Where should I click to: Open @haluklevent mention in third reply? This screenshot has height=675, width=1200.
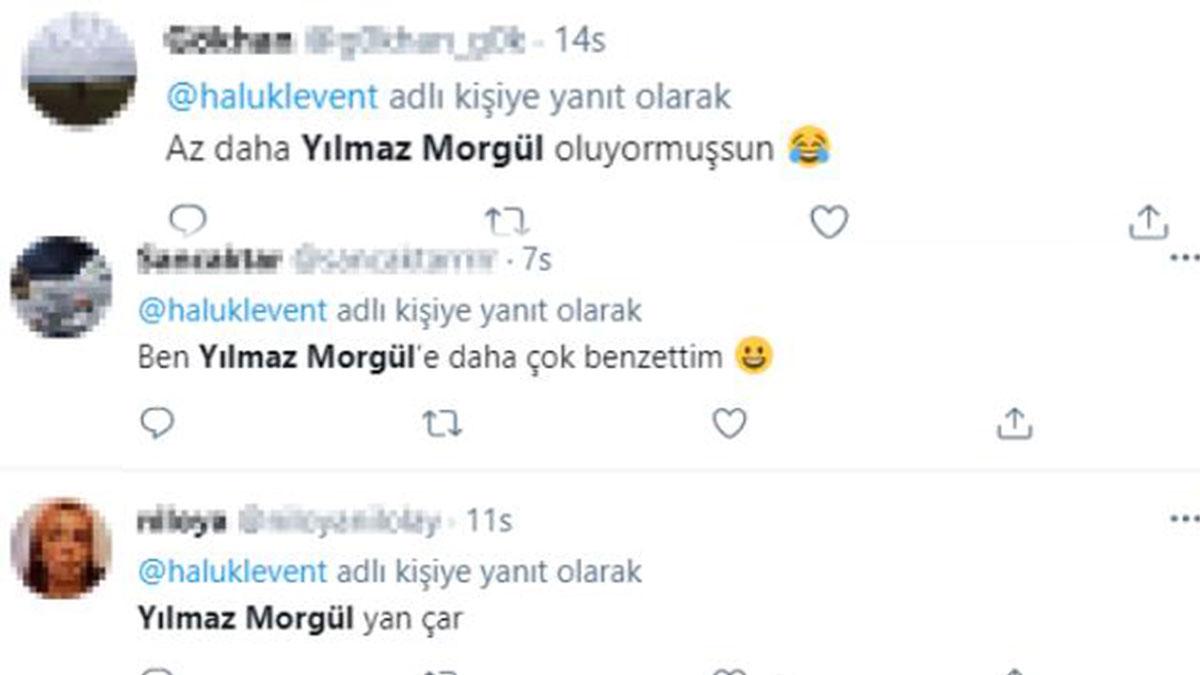coord(233,571)
